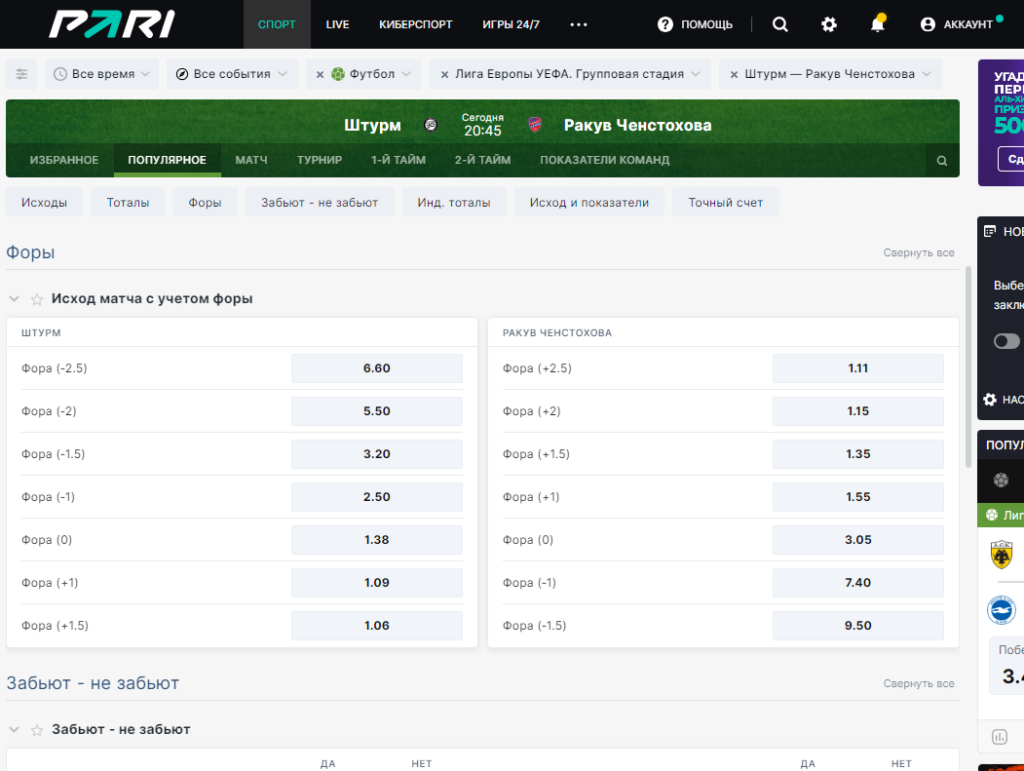
Task: Collapse the Забьют - не забьют section chevron
Action: point(14,730)
